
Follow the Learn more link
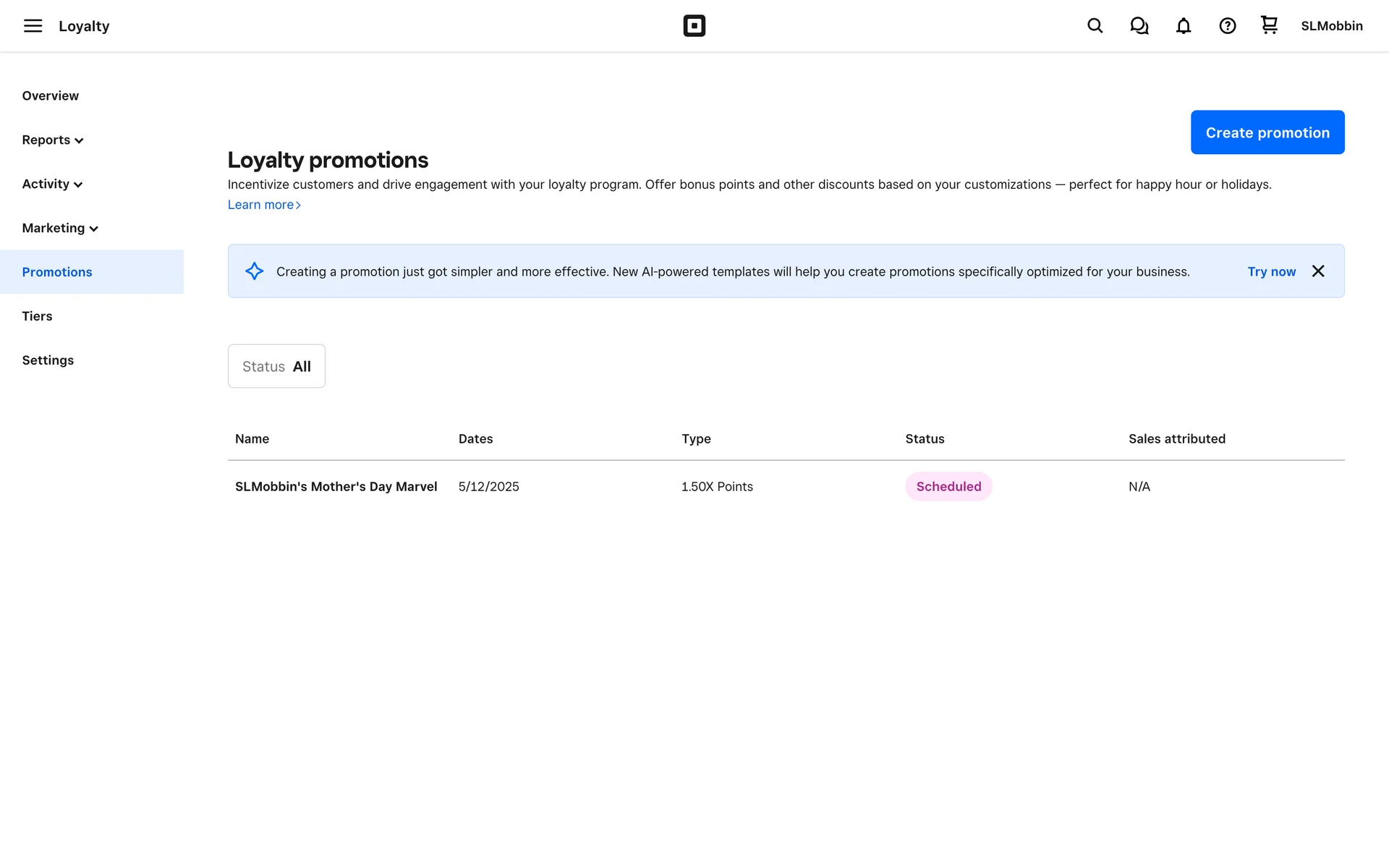click(263, 205)
